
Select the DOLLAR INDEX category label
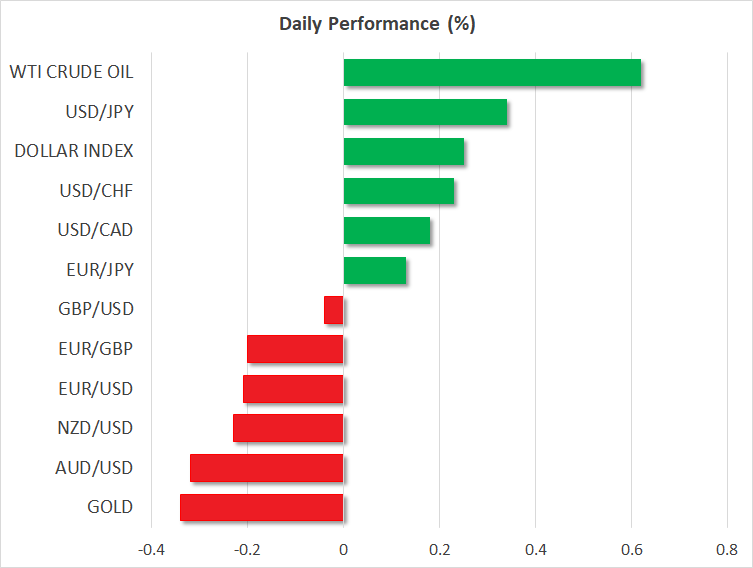(x=74, y=151)
